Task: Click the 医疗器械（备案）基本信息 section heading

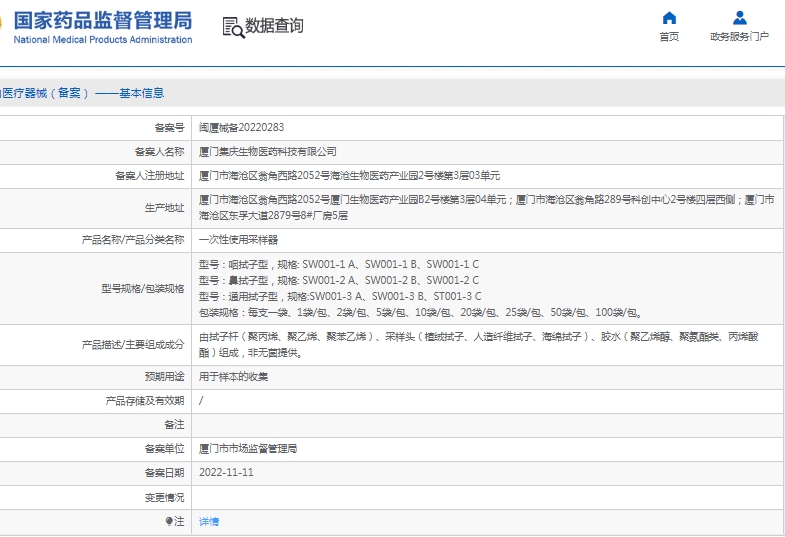Action: click(82, 93)
